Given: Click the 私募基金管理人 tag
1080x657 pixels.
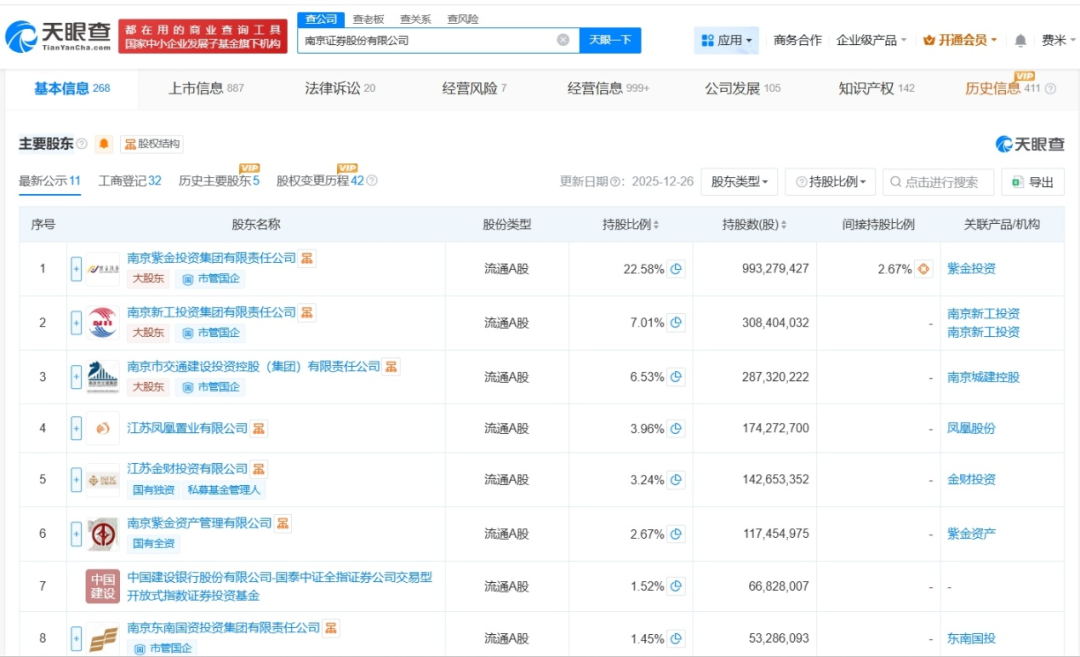Looking at the screenshot, I should click(x=224, y=490).
